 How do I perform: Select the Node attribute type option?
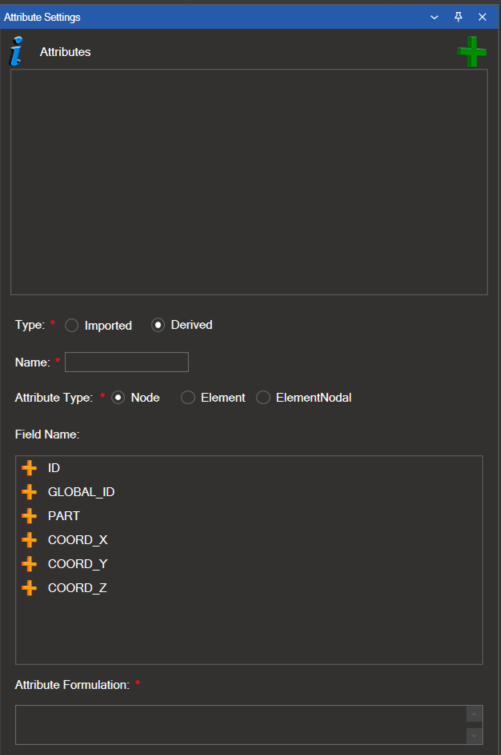118,398
